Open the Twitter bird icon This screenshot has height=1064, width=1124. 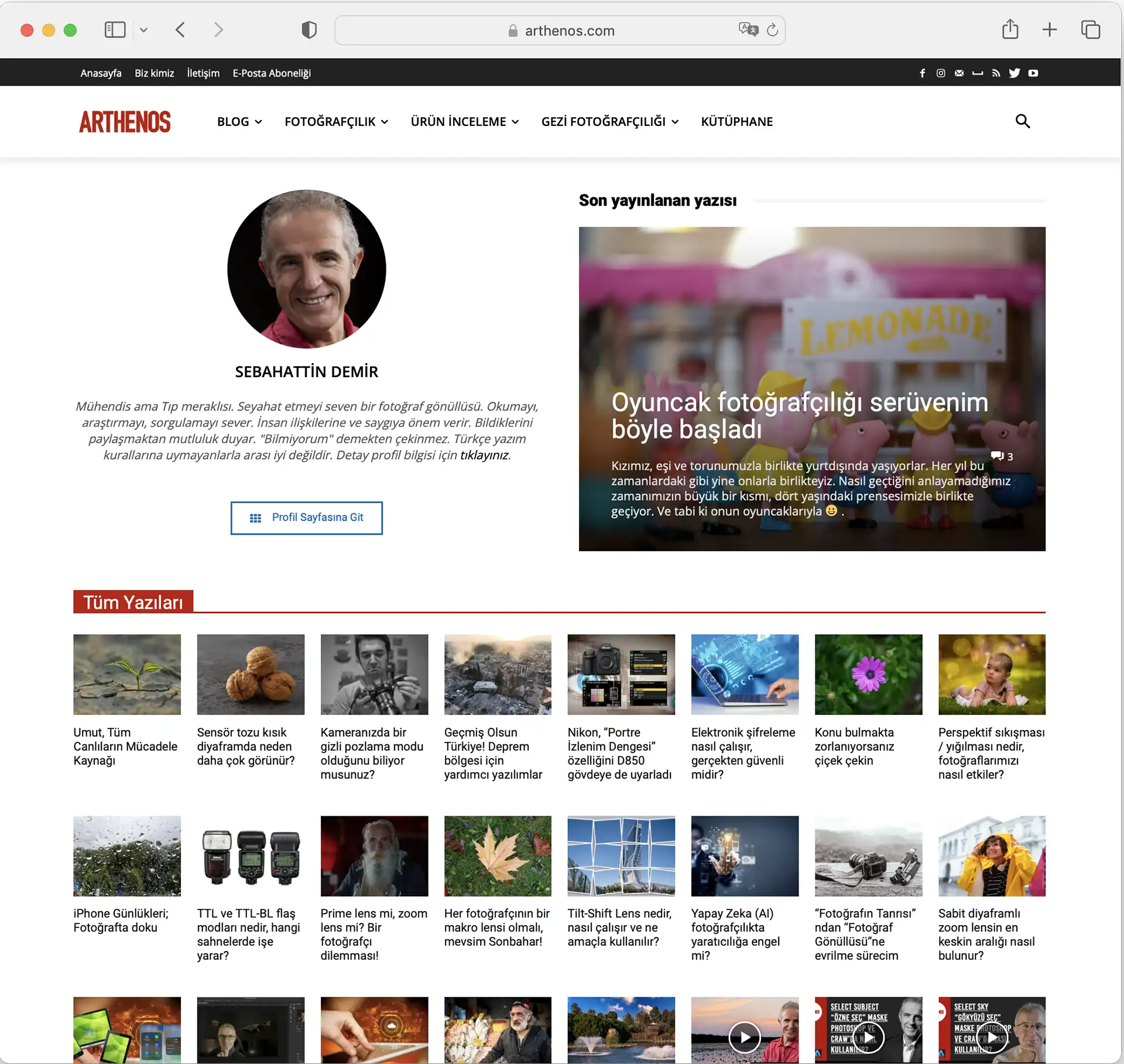1015,73
